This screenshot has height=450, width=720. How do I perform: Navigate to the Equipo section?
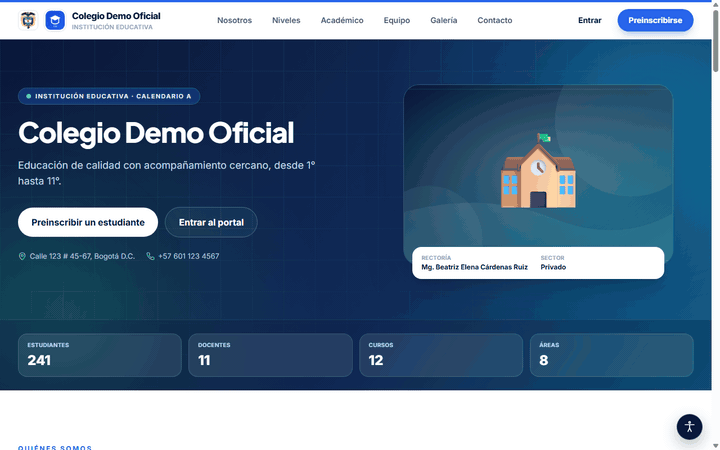coord(397,20)
